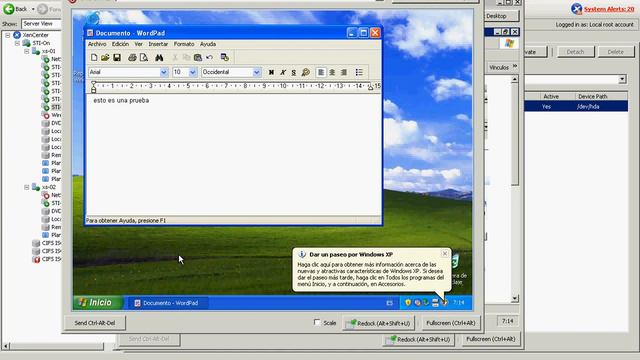Image resolution: width=640 pixels, height=360 pixels.
Task: Click the left indent marker on the ruler
Action: pos(93,87)
